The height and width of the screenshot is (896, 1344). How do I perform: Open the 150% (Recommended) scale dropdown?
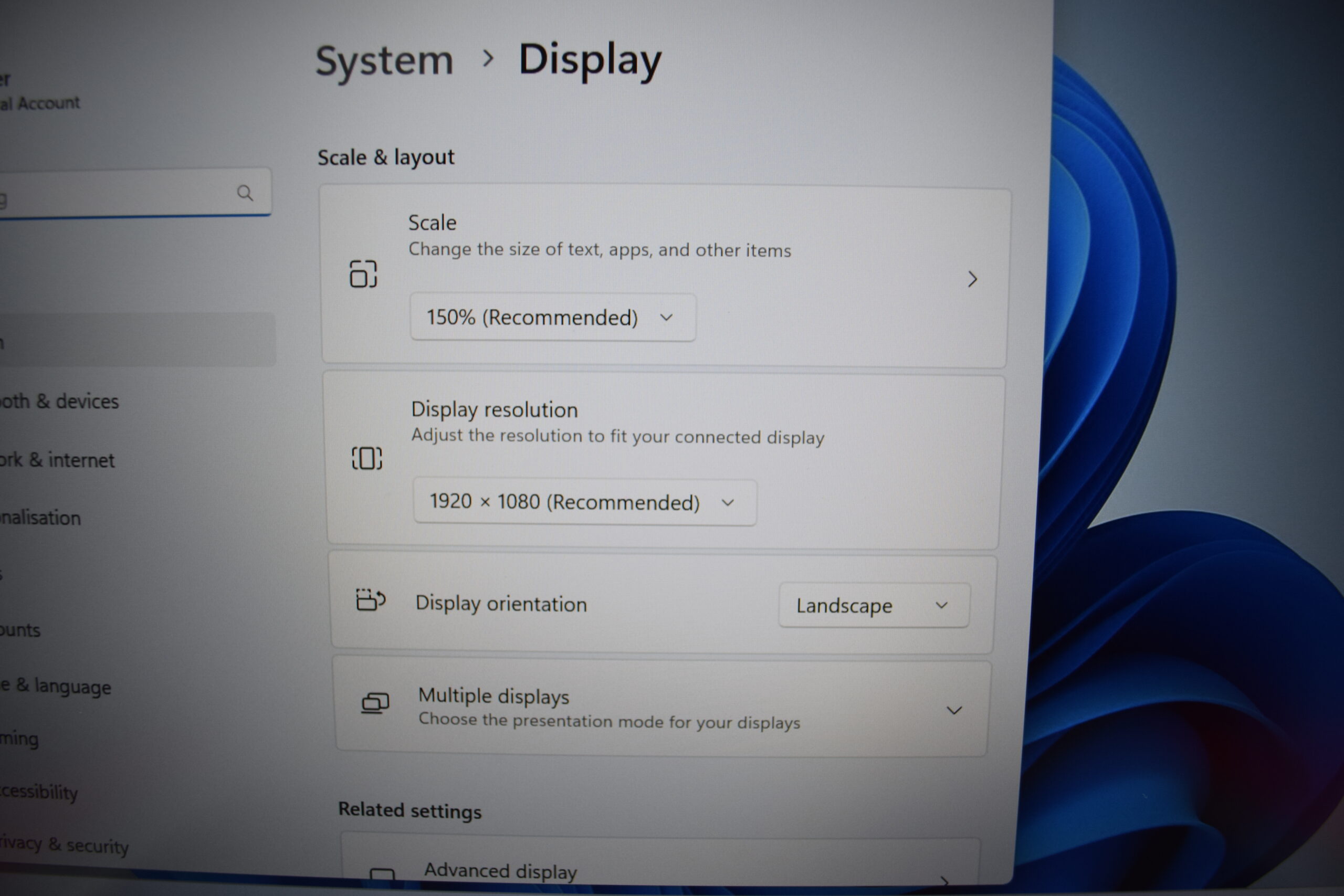tap(553, 318)
